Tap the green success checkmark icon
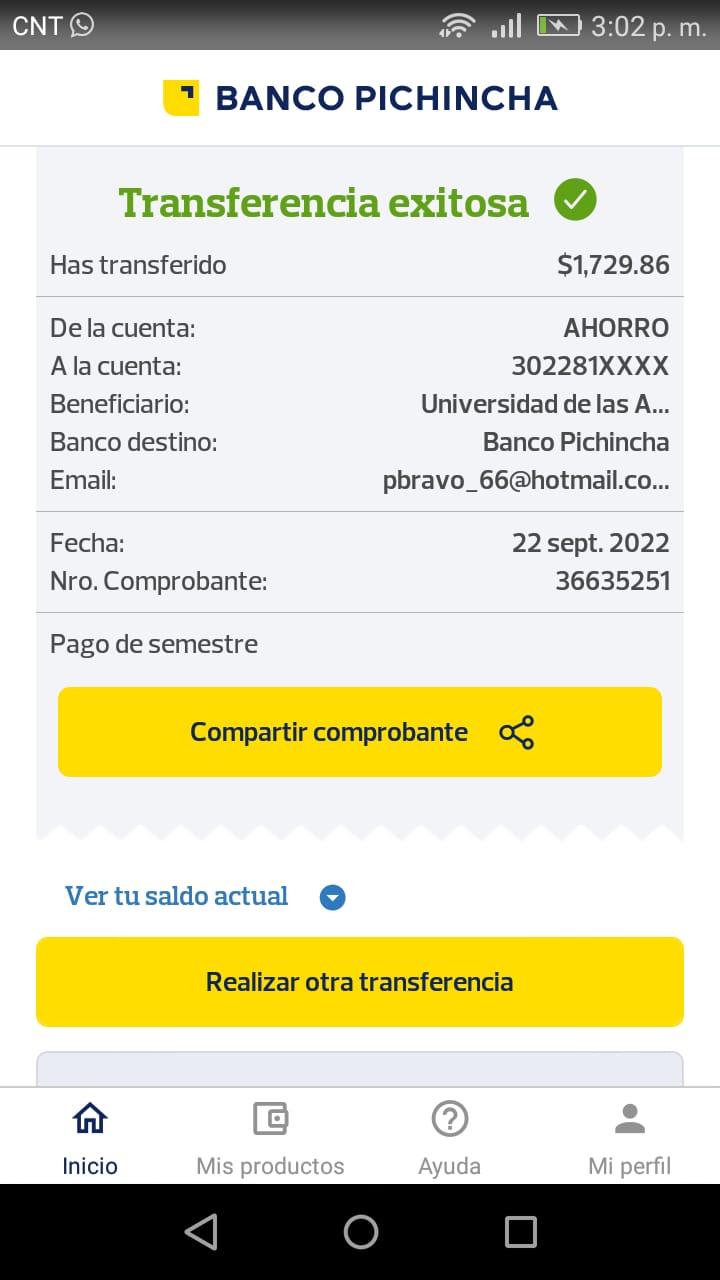The height and width of the screenshot is (1280, 720). 575,200
